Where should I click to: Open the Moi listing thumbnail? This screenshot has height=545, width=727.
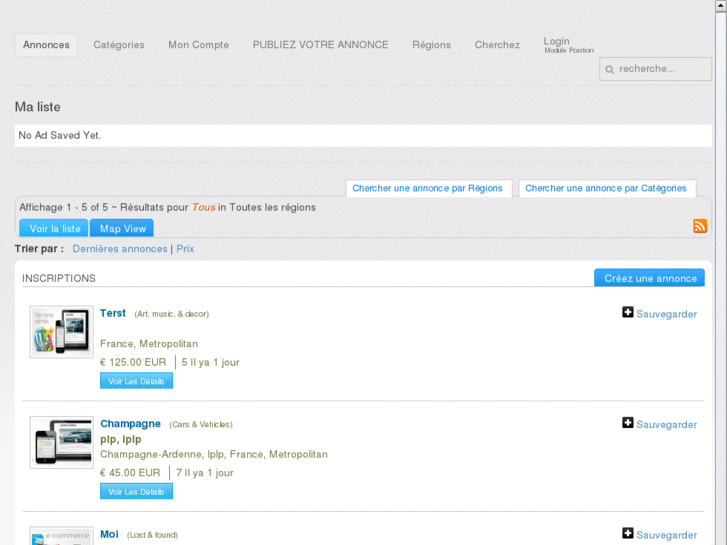pos(62,536)
